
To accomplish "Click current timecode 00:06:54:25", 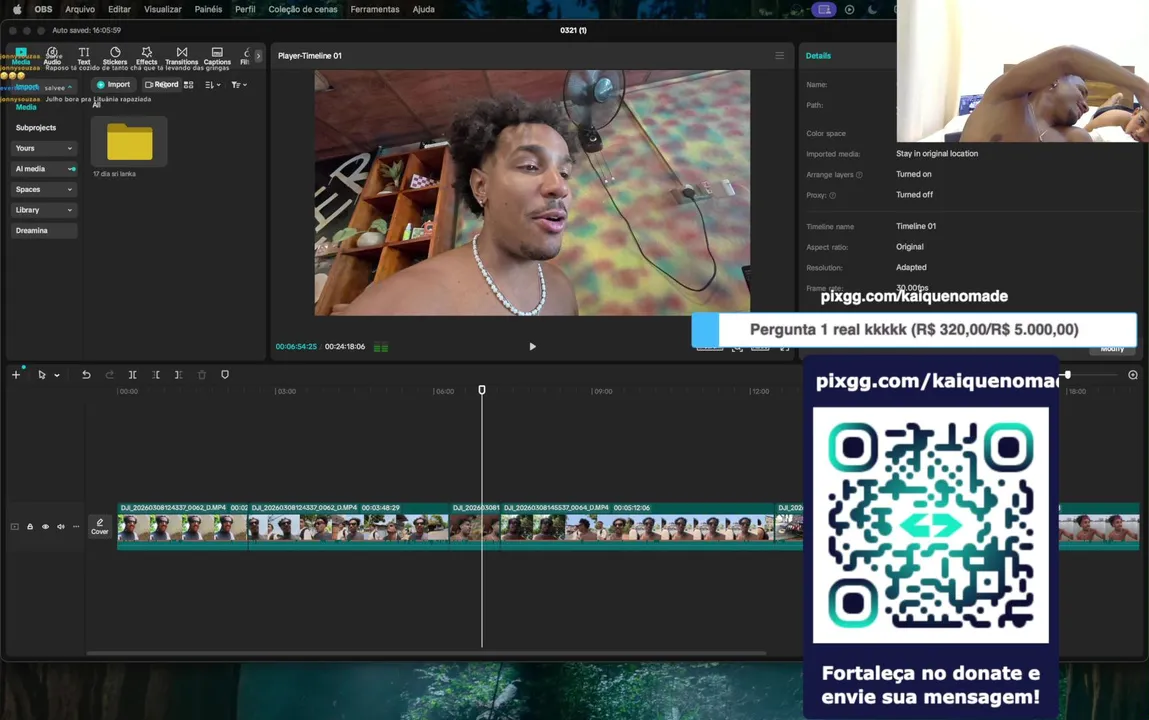I will [296, 346].
